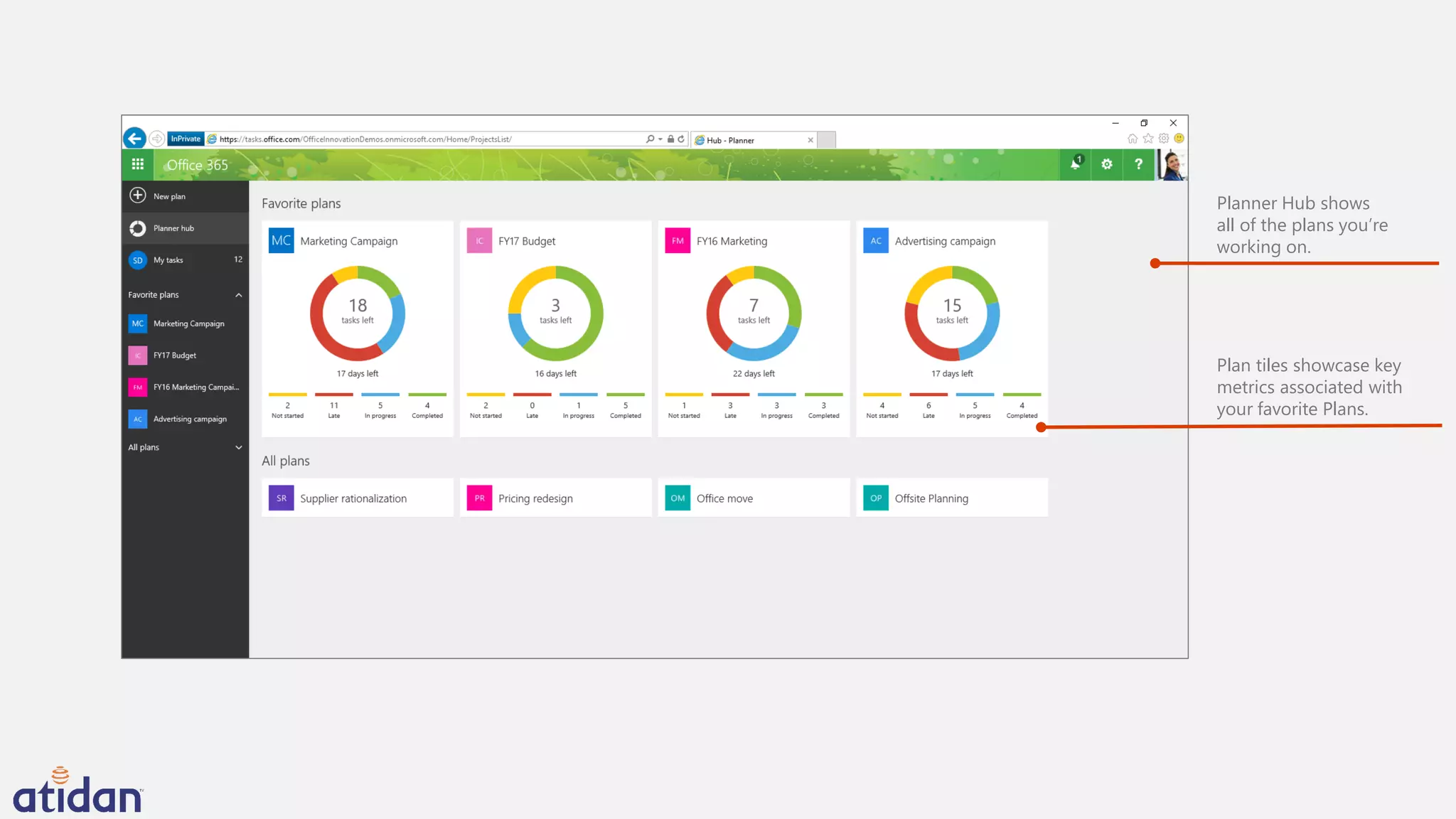The height and width of the screenshot is (819, 1456).
Task: Click the OP plan icon
Action: [876, 498]
